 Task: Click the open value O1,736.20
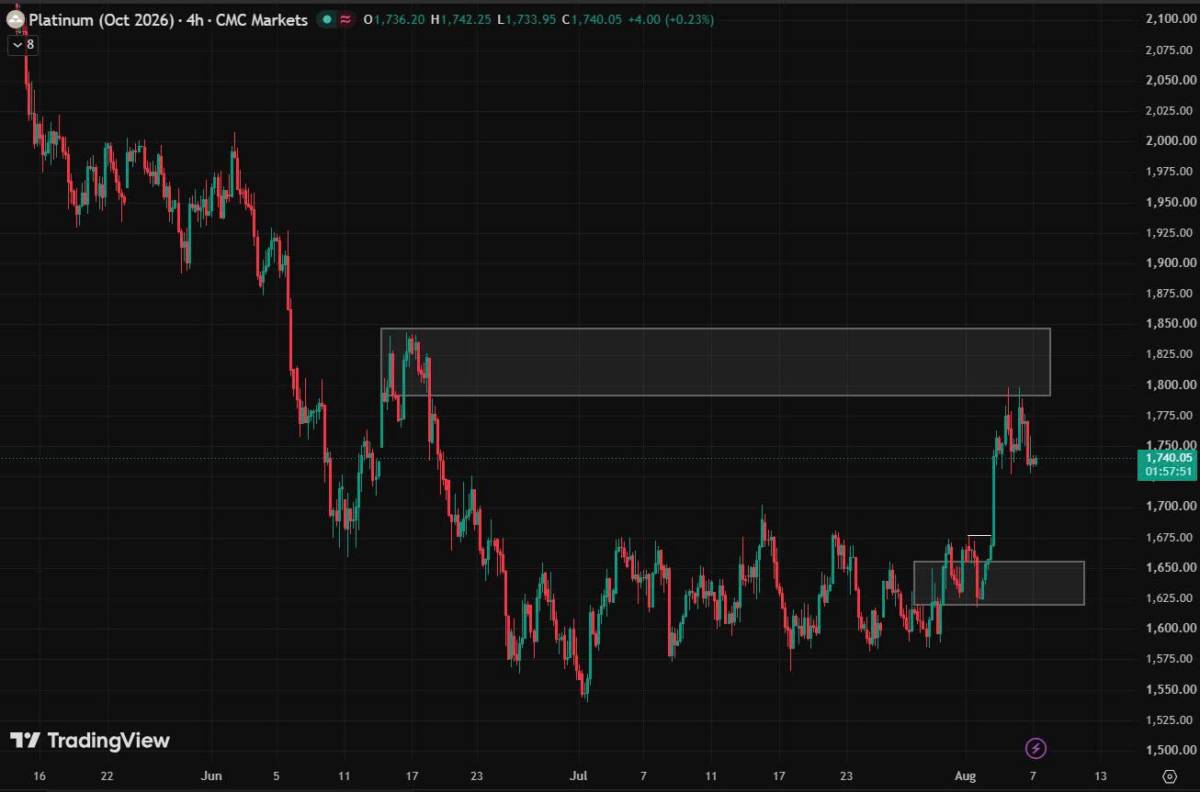pos(393,20)
